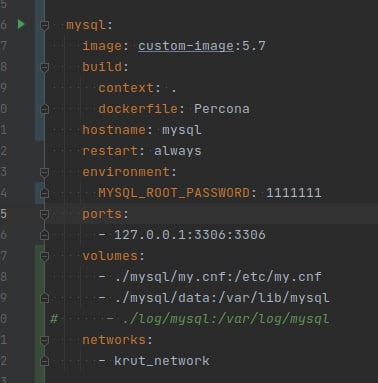Click the fold end marker beside krut_network
This screenshot has height=383, width=378.
click(x=44, y=361)
